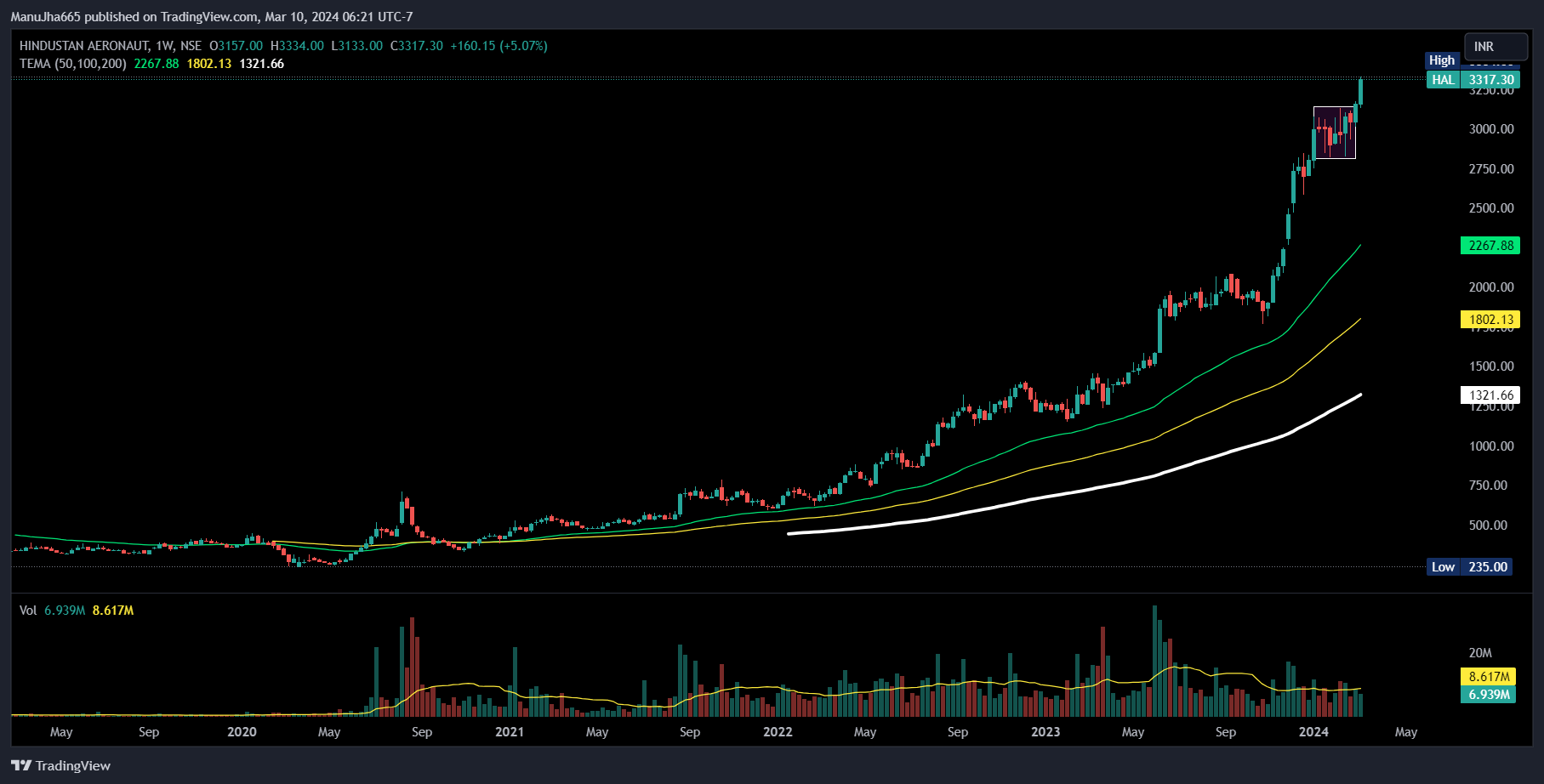1544x784 pixels.
Task: Click the closing value C3317.30 in header
Action: pyautogui.click(x=417, y=46)
